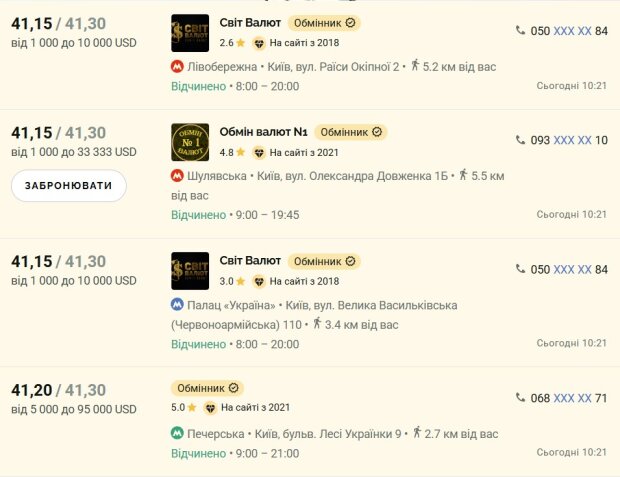Click the green metro icon for Печерська
Viewport: 620px width, 477px height.
[x=177, y=433]
